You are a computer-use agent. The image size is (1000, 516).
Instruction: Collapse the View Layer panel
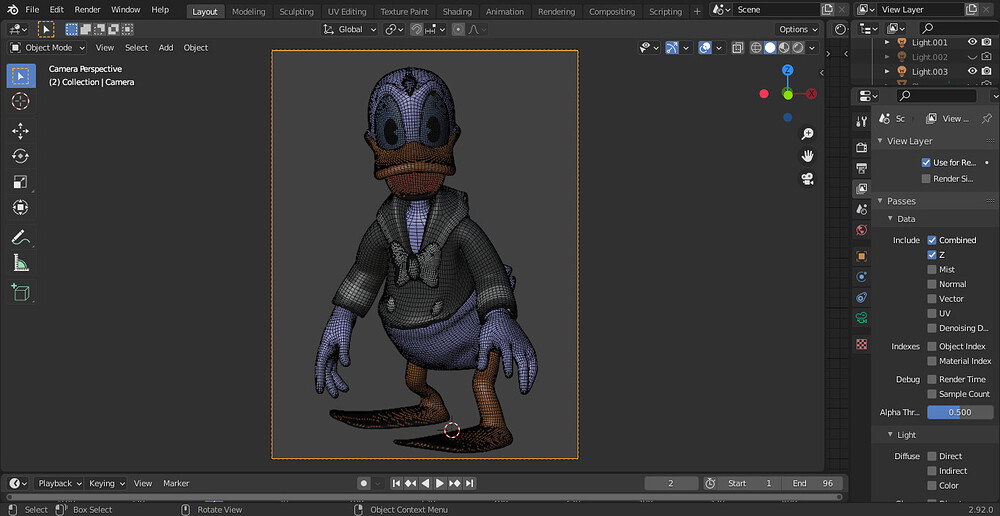tap(880, 141)
